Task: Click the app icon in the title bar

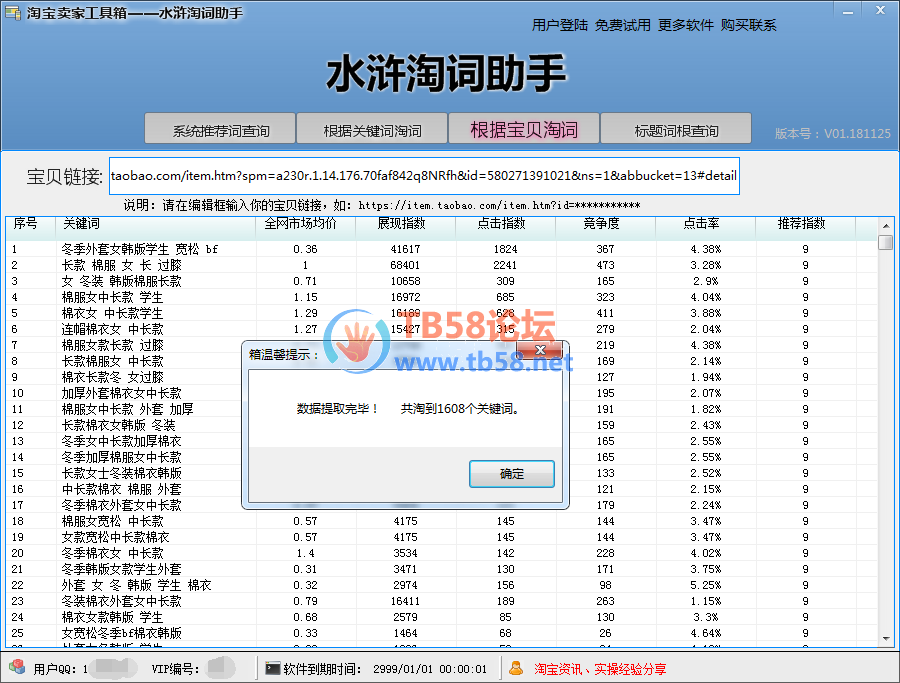Action: 13,12
